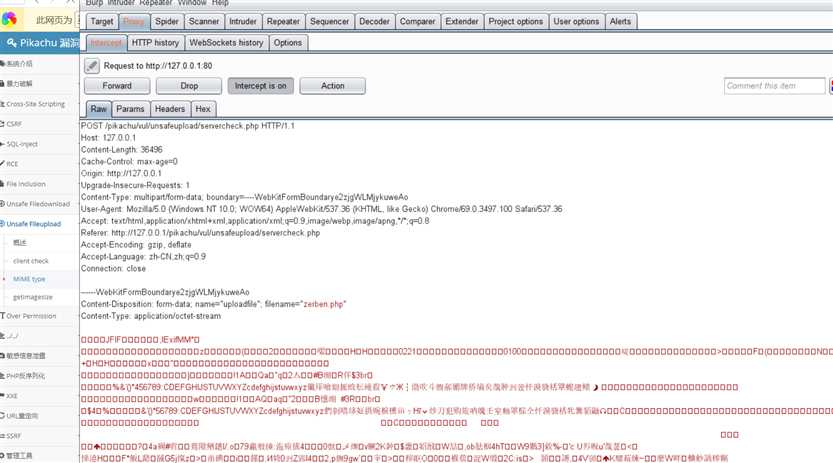The image size is (833, 463).
Task: Select the Proxy tab
Action: tap(133, 21)
